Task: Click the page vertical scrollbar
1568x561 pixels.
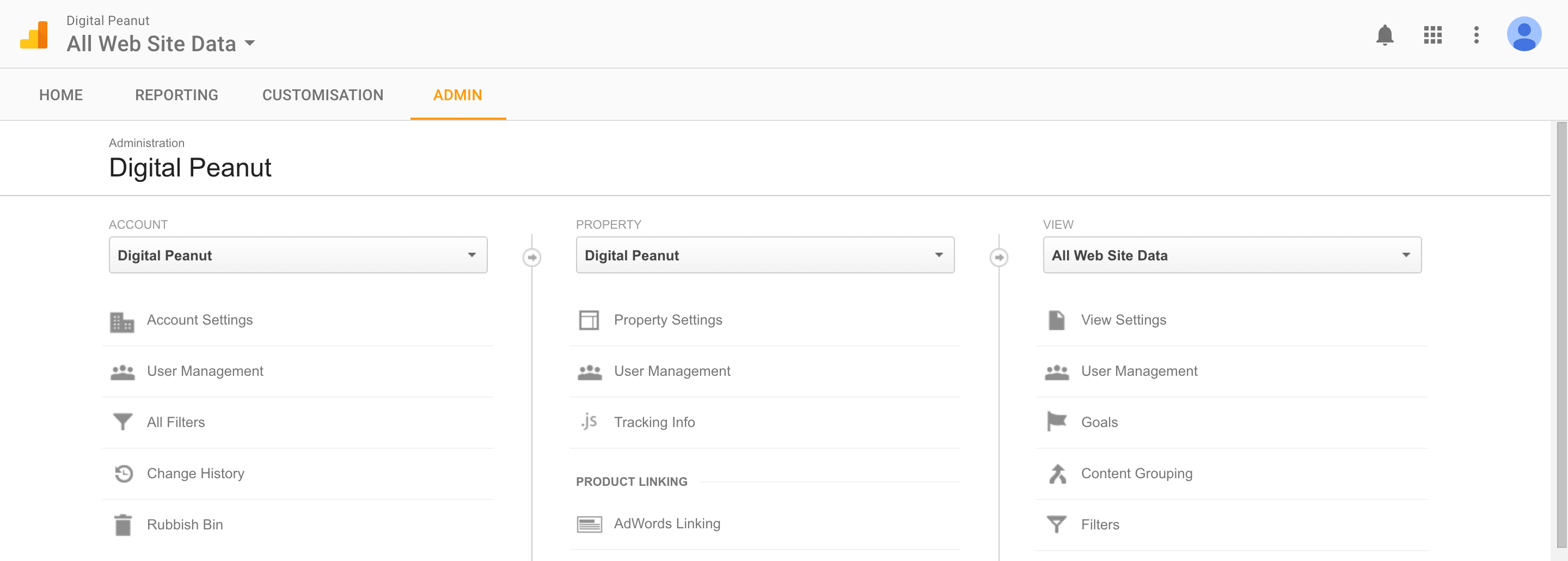Action: (1561, 335)
